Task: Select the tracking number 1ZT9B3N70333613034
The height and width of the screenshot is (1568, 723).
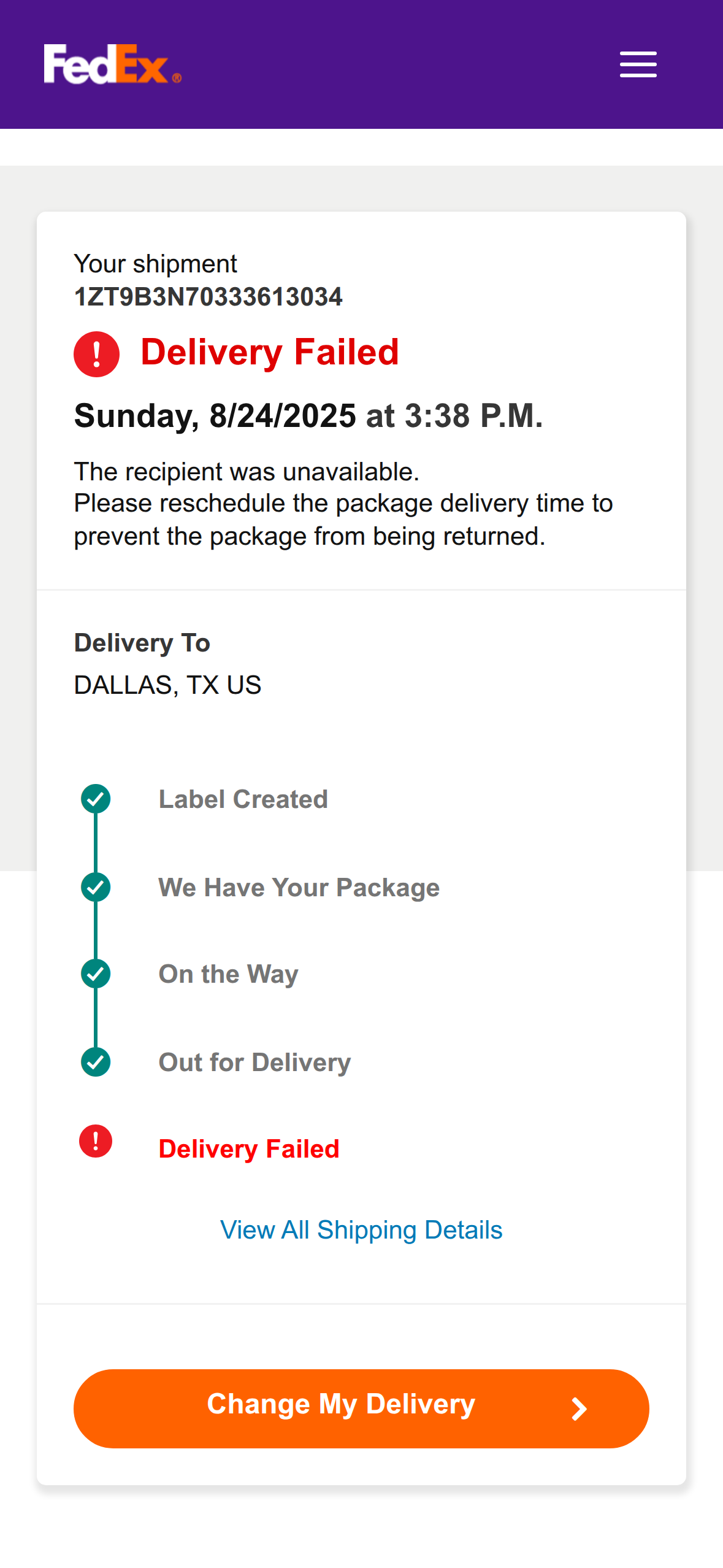Action: [208, 297]
